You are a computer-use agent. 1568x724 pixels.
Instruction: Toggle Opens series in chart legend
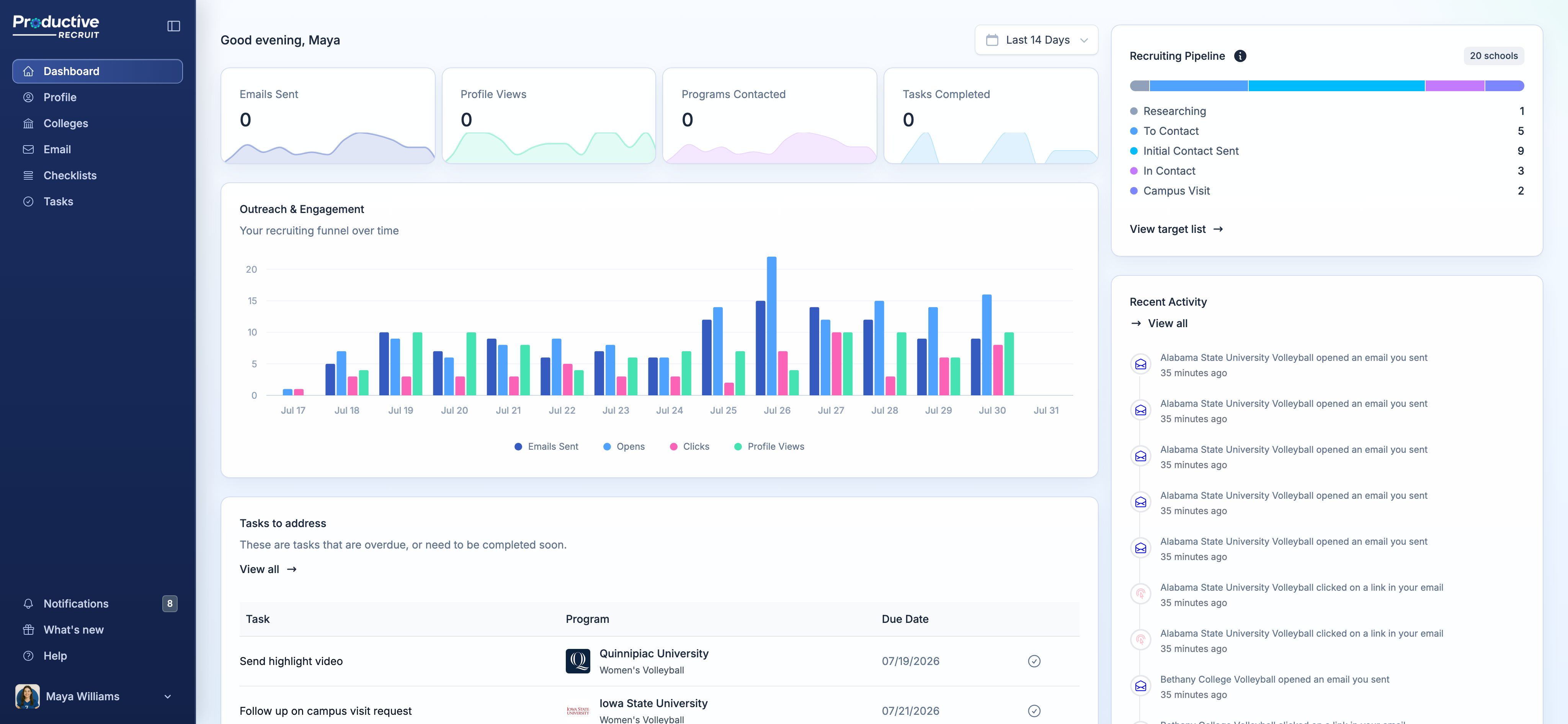click(x=623, y=446)
